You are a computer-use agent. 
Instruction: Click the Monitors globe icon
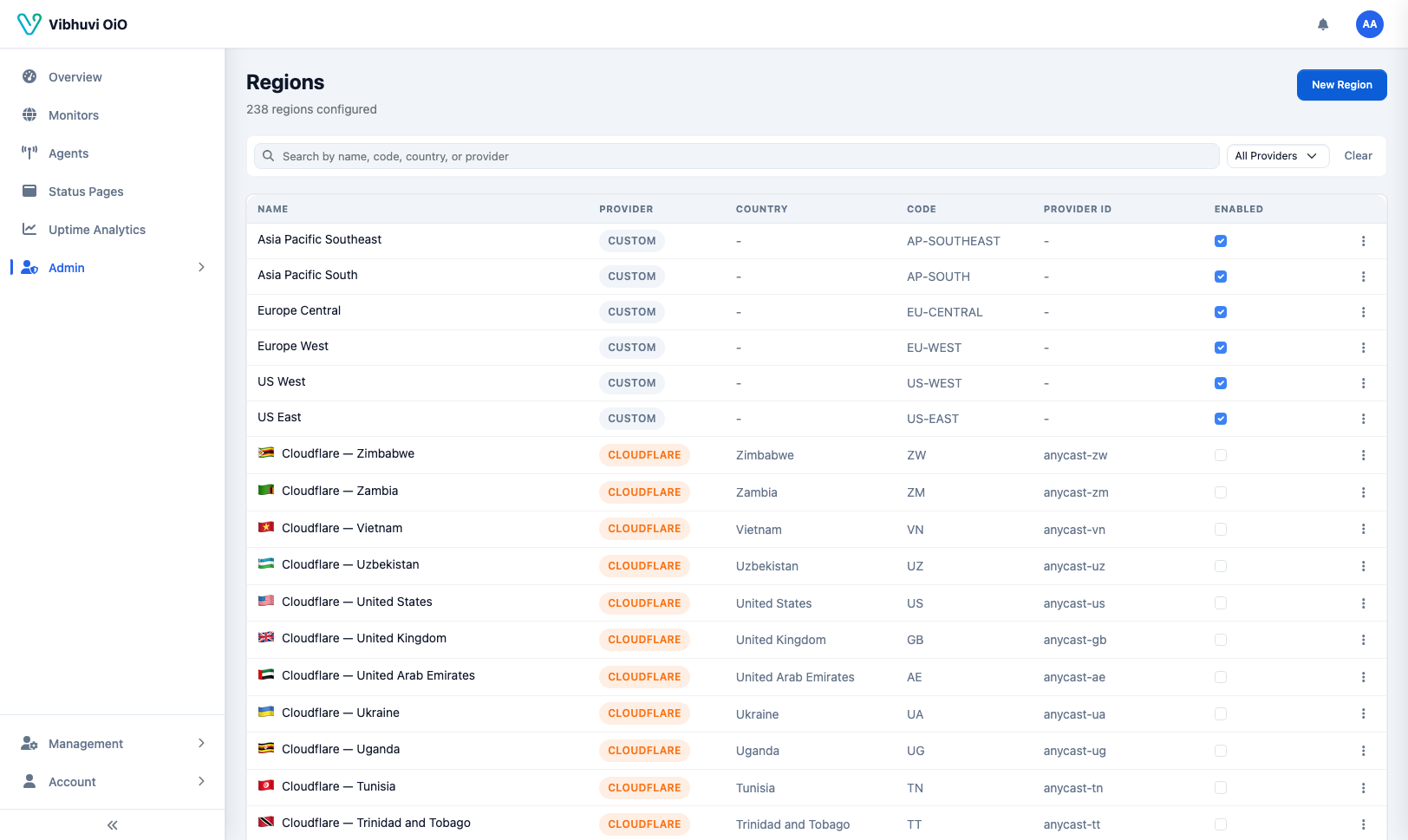click(29, 114)
